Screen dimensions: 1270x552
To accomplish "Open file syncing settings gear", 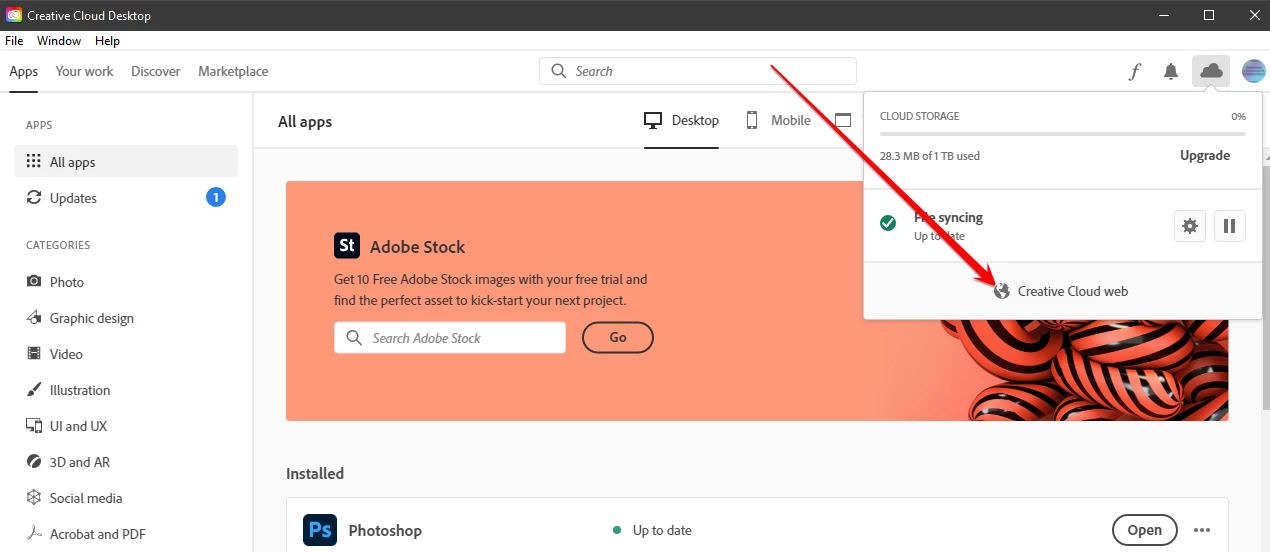I will [x=1190, y=226].
